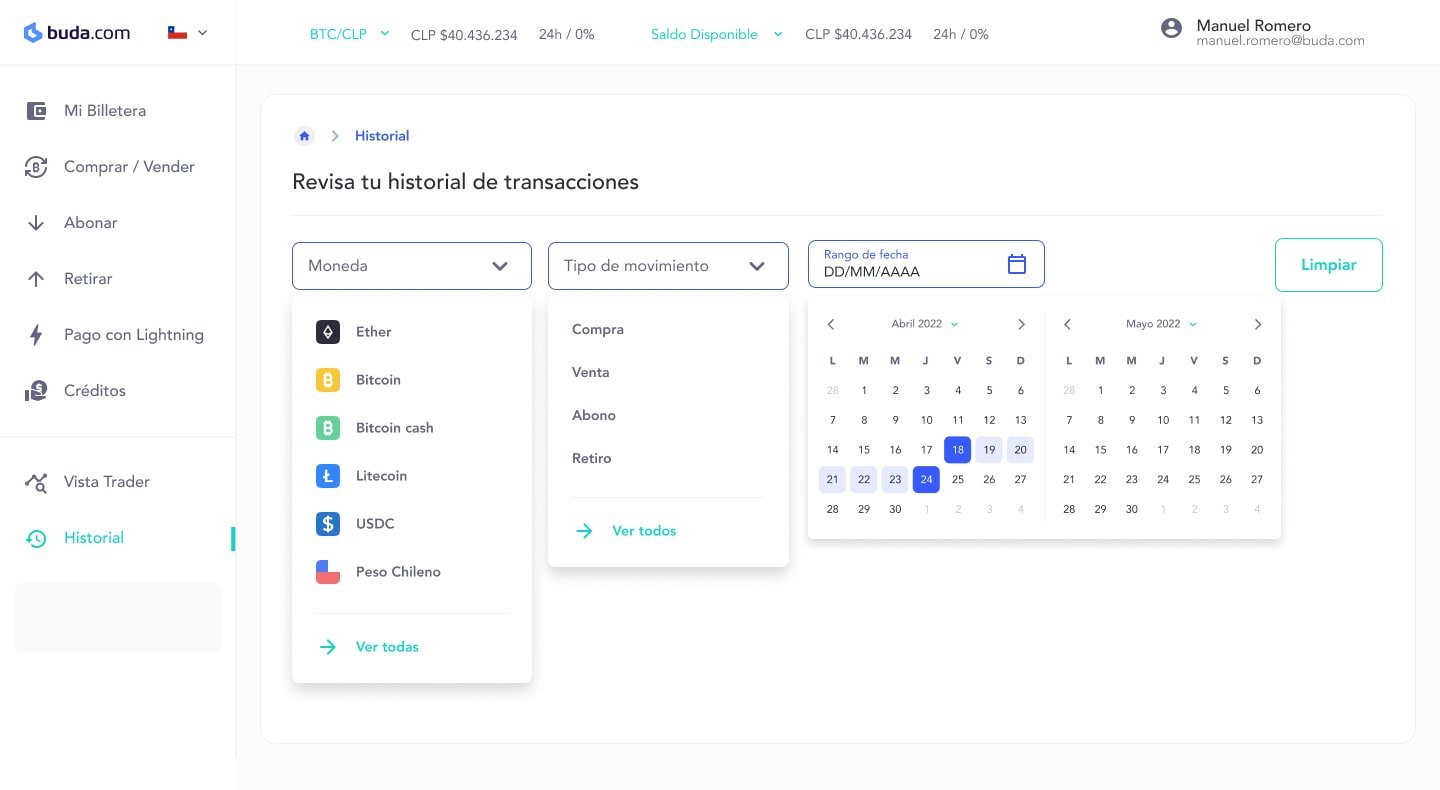Open the Chile flag country selector
Viewport: 1440px width, 790px height.
[x=187, y=33]
